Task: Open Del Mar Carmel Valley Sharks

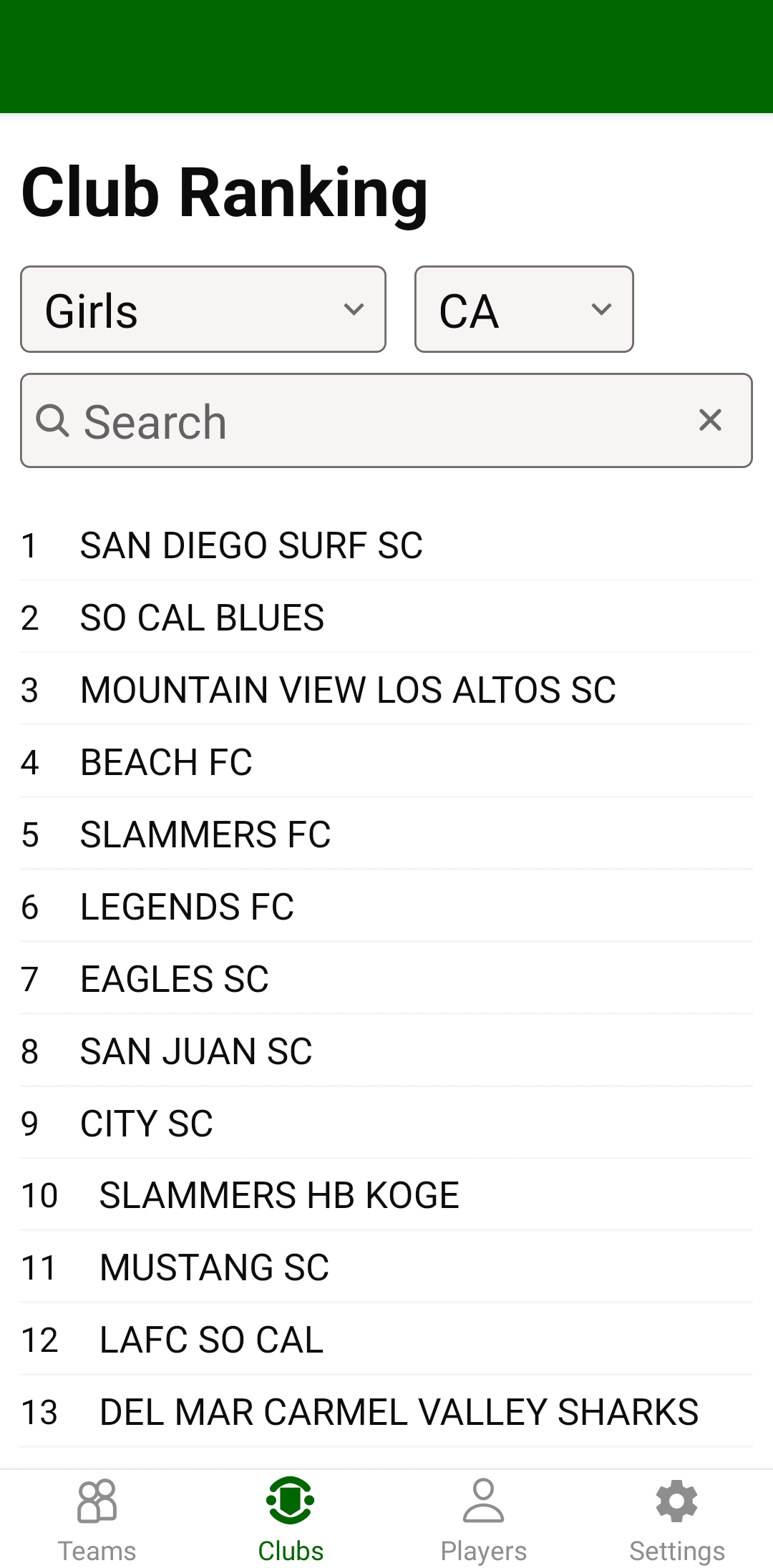Action: pyautogui.click(x=399, y=1412)
